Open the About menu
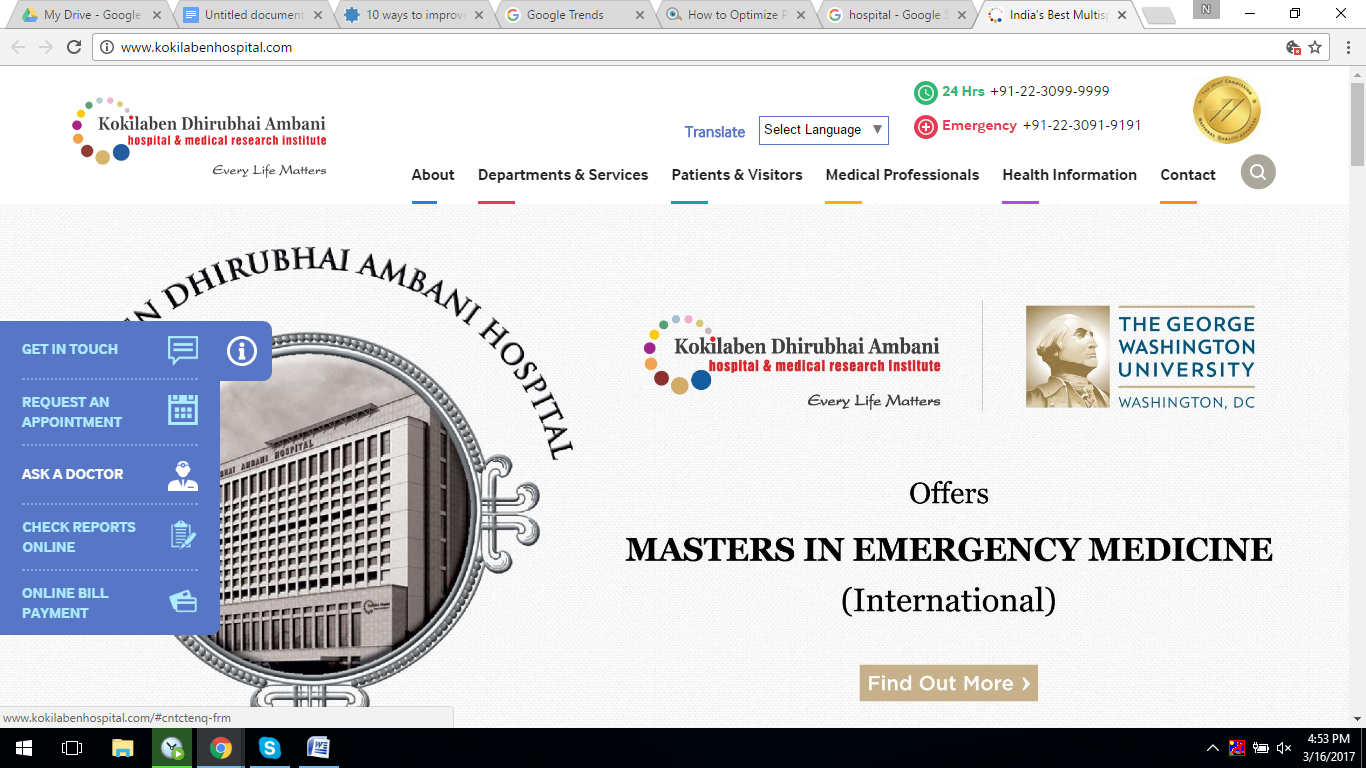 click(433, 175)
